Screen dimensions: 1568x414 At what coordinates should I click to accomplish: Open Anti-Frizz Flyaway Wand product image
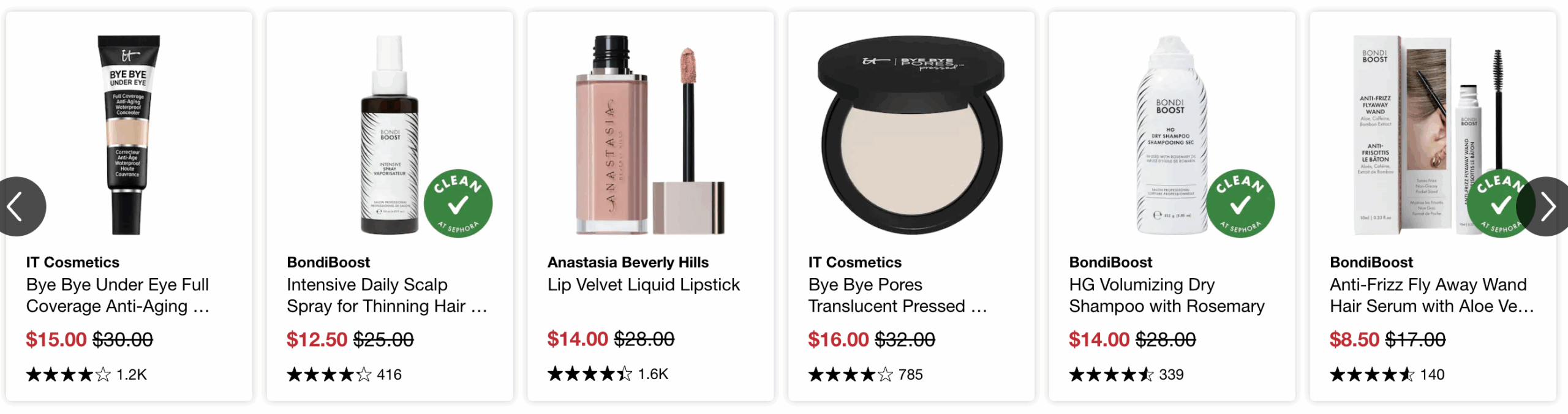pyautogui.click(x=1409, y=135)
